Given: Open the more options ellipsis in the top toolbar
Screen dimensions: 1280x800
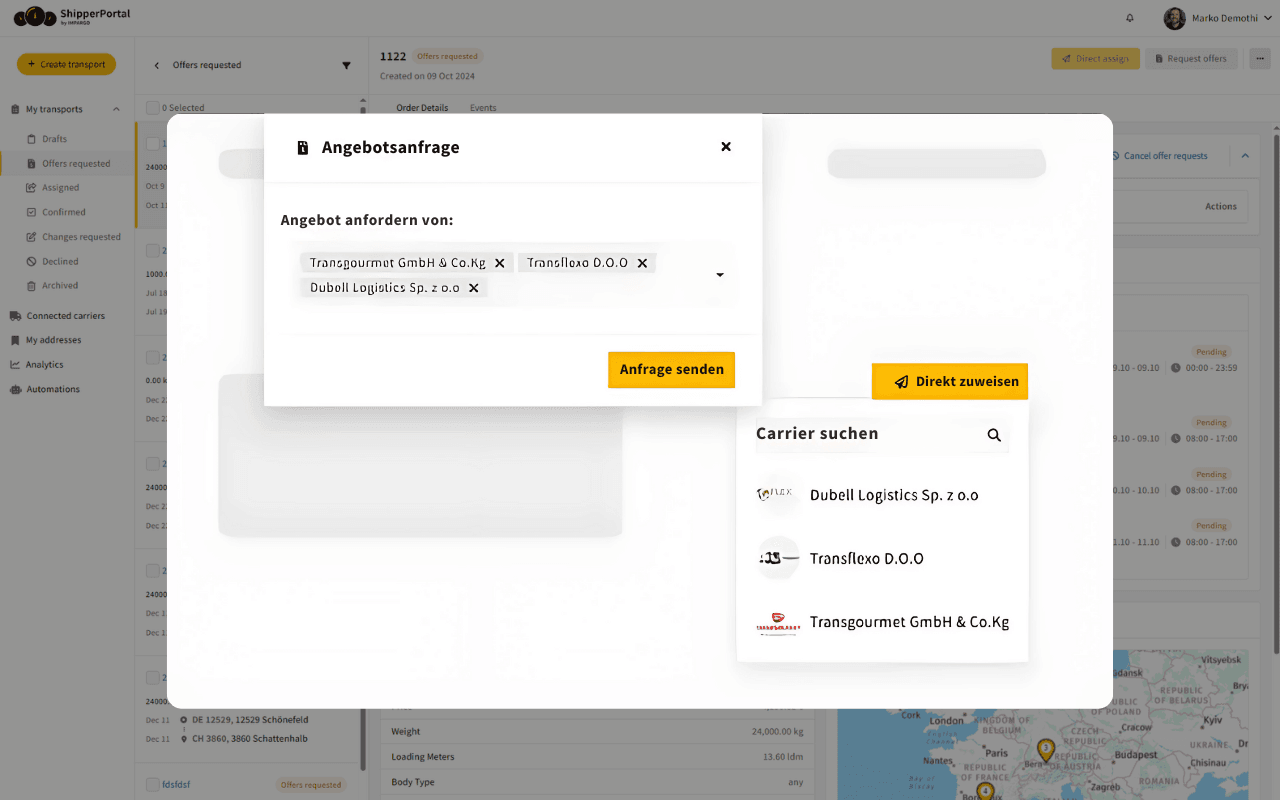Looking at the screenshot, I should 1259,59.
